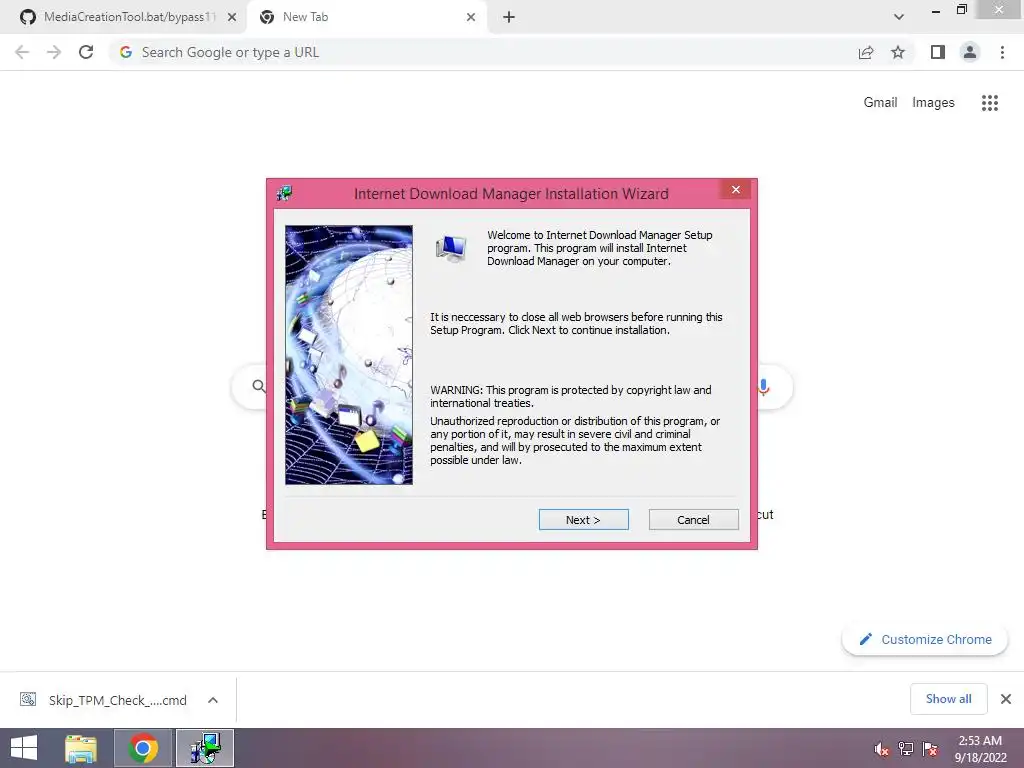Select the New Tab browser tab

coord(364,17)
